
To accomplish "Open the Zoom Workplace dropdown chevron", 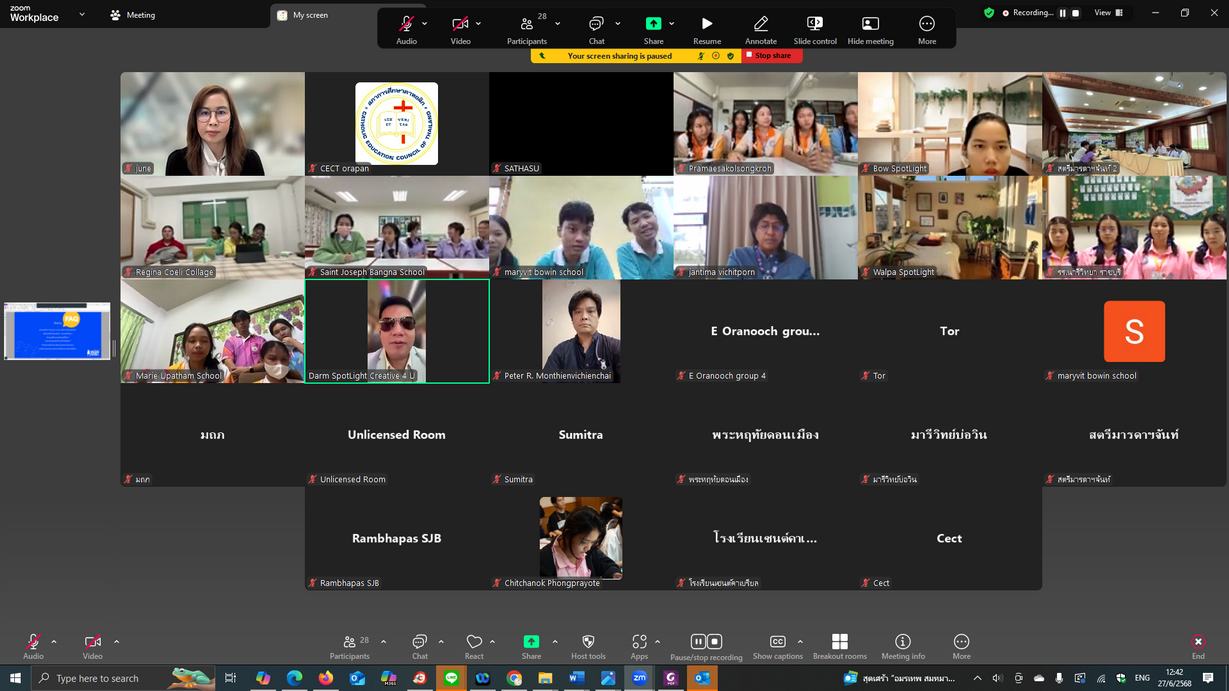I will point(82,15).
